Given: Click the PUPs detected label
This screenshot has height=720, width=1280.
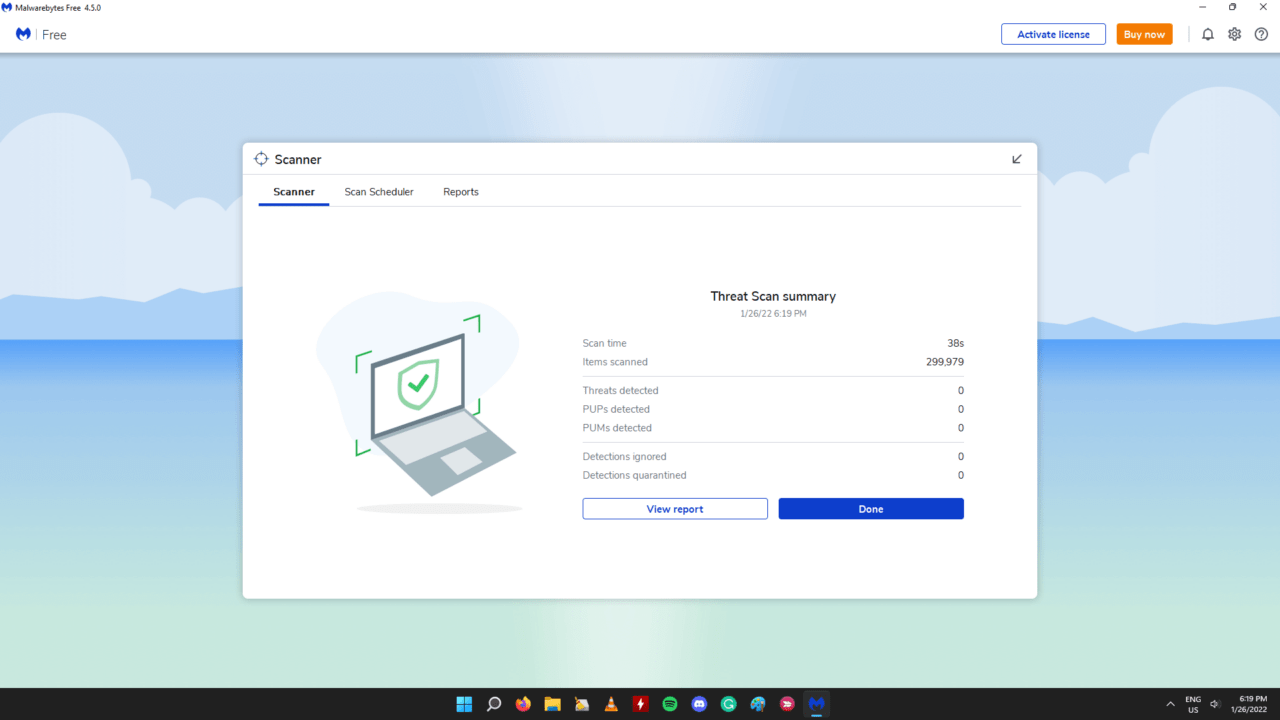Looking at the screenshot, I should click(x=616, y=409).
